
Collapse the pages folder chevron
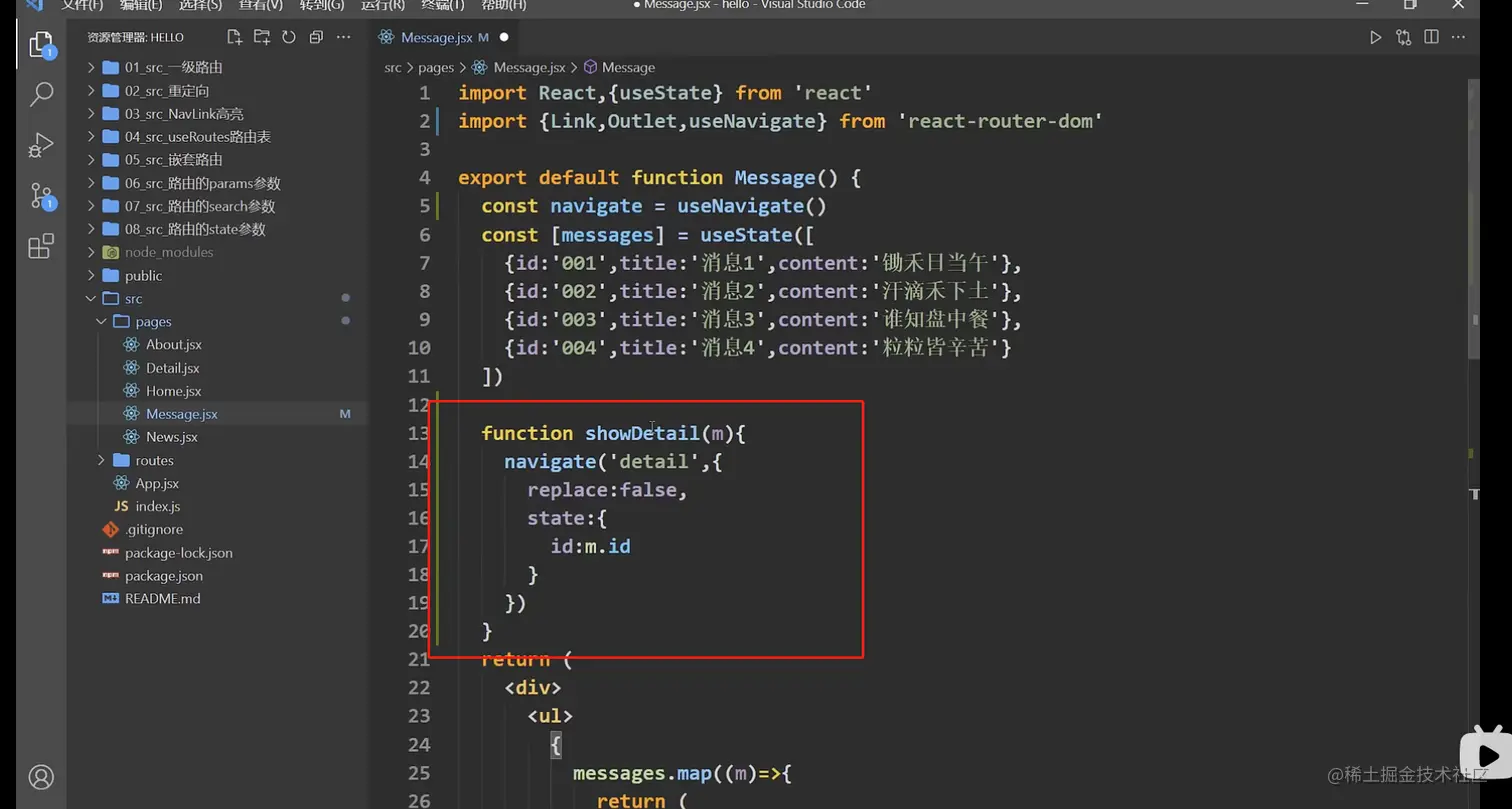pos(102,322)
